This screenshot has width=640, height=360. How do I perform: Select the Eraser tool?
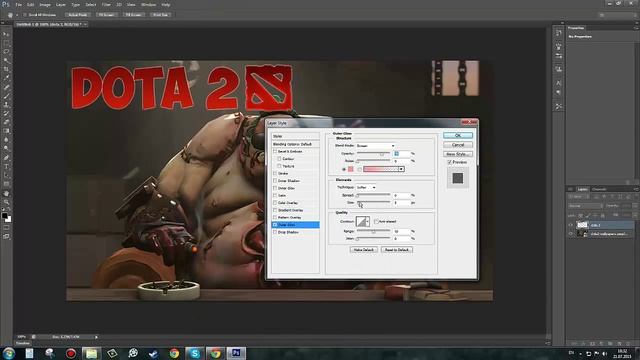coord(6,122)
